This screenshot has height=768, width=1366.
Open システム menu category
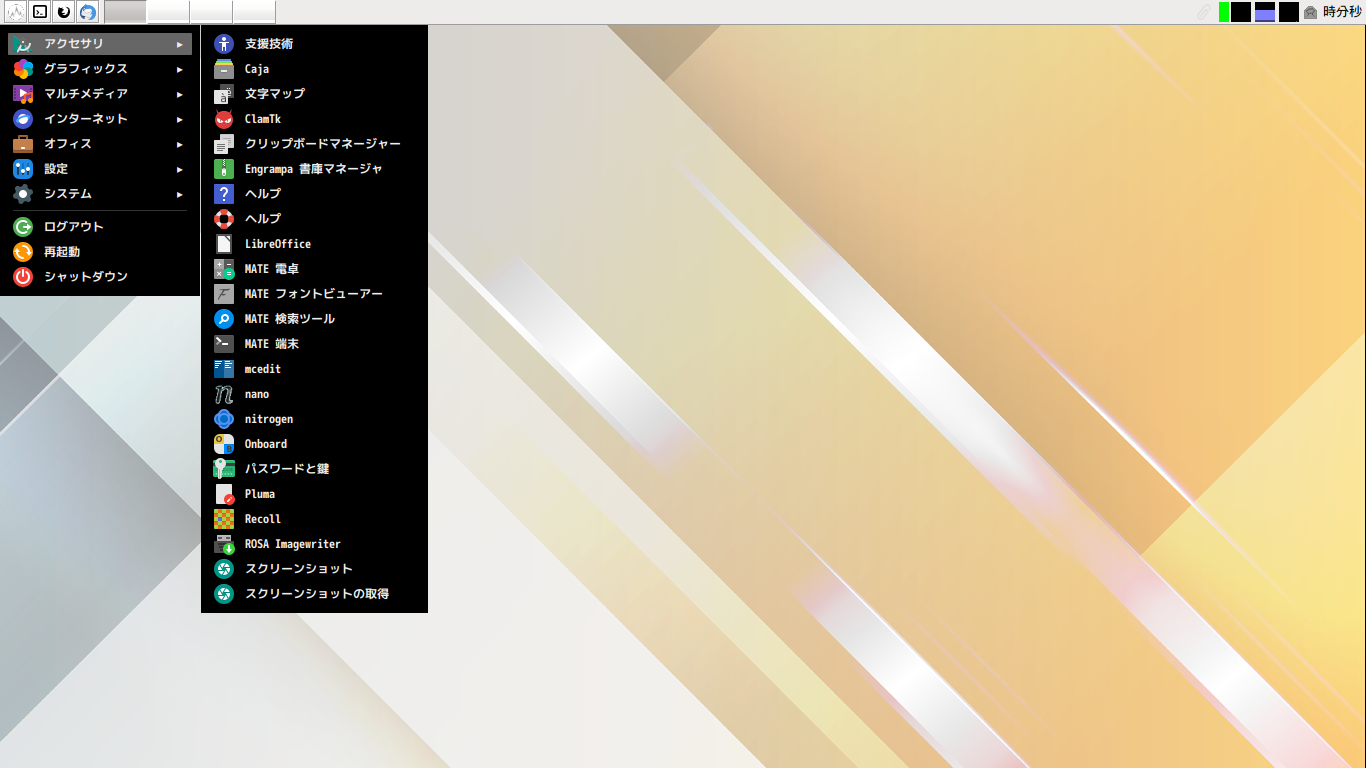[100, 194]
